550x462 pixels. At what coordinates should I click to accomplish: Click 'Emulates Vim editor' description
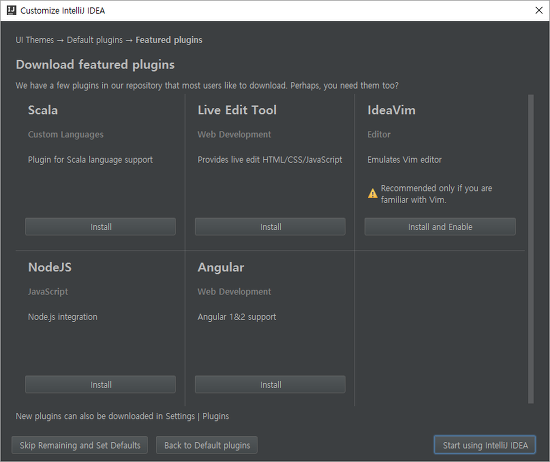point(404,160)
